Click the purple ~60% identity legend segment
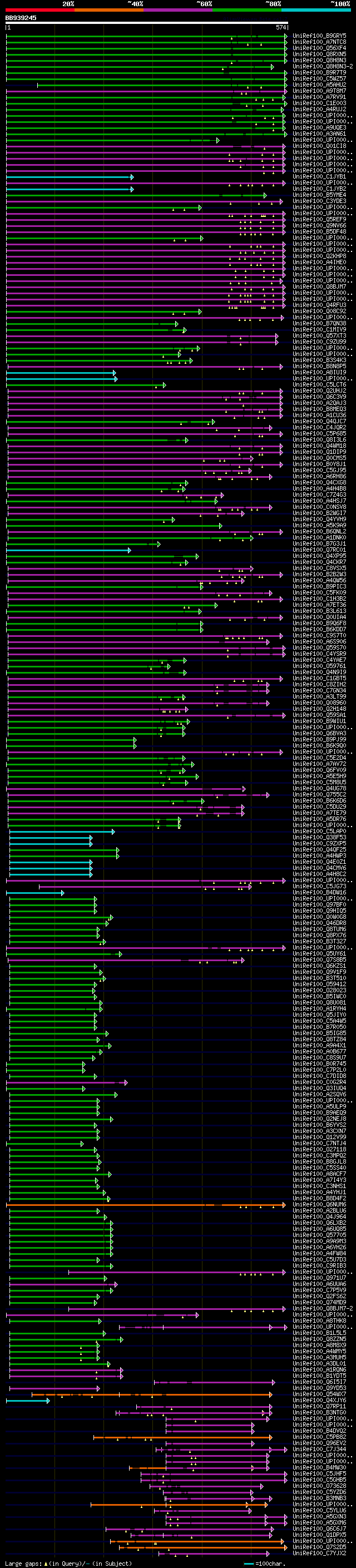Screen dimensions: 356x1568 (x=179, y=10)
